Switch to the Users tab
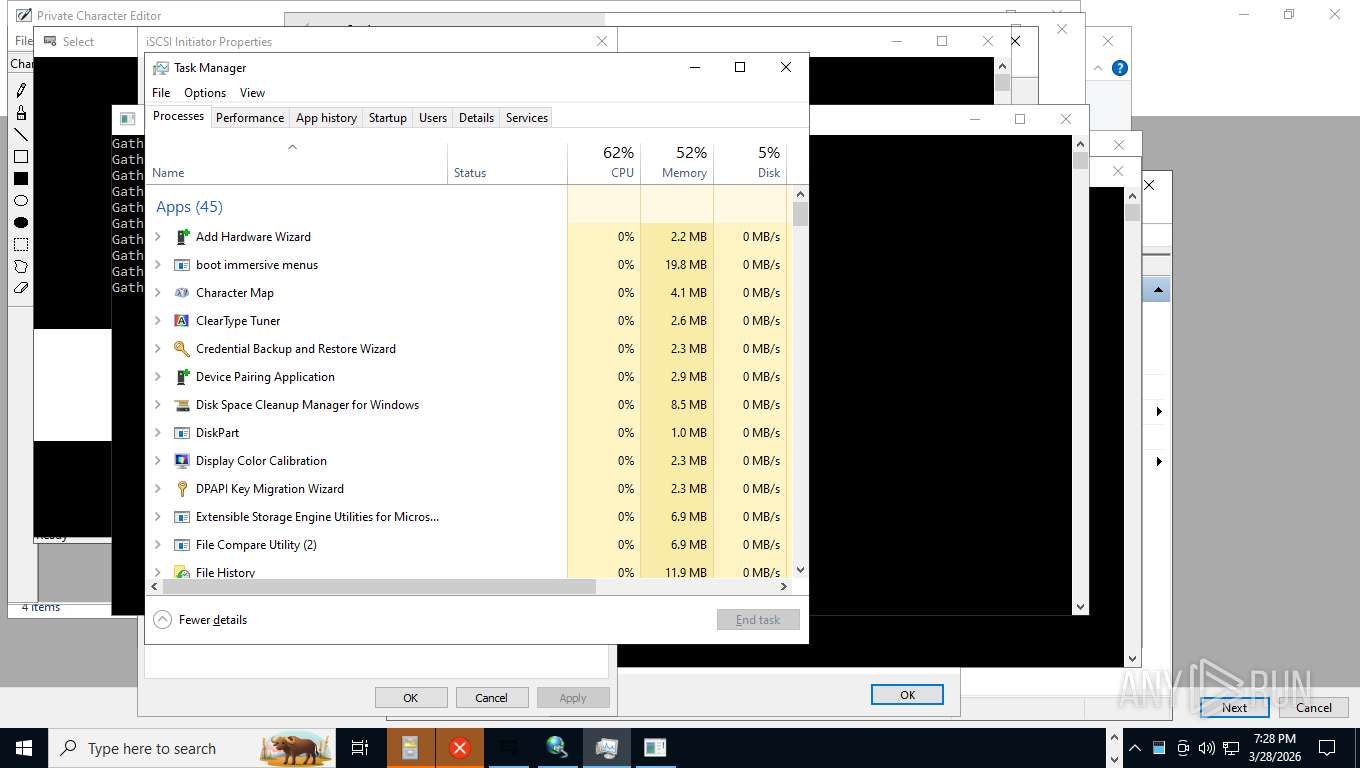The image size is (1360, 768). tap(433, 118)
